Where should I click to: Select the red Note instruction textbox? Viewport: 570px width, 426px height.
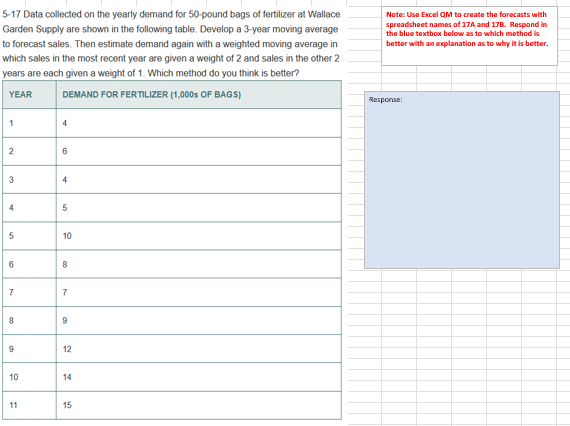point(469,36)
